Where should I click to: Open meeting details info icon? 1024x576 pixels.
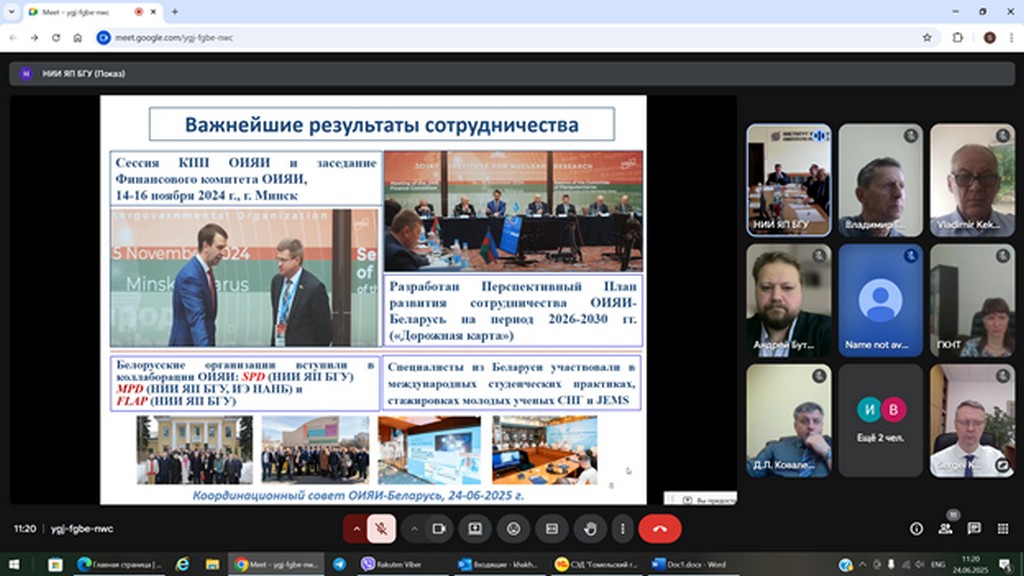tap(916, 528)
